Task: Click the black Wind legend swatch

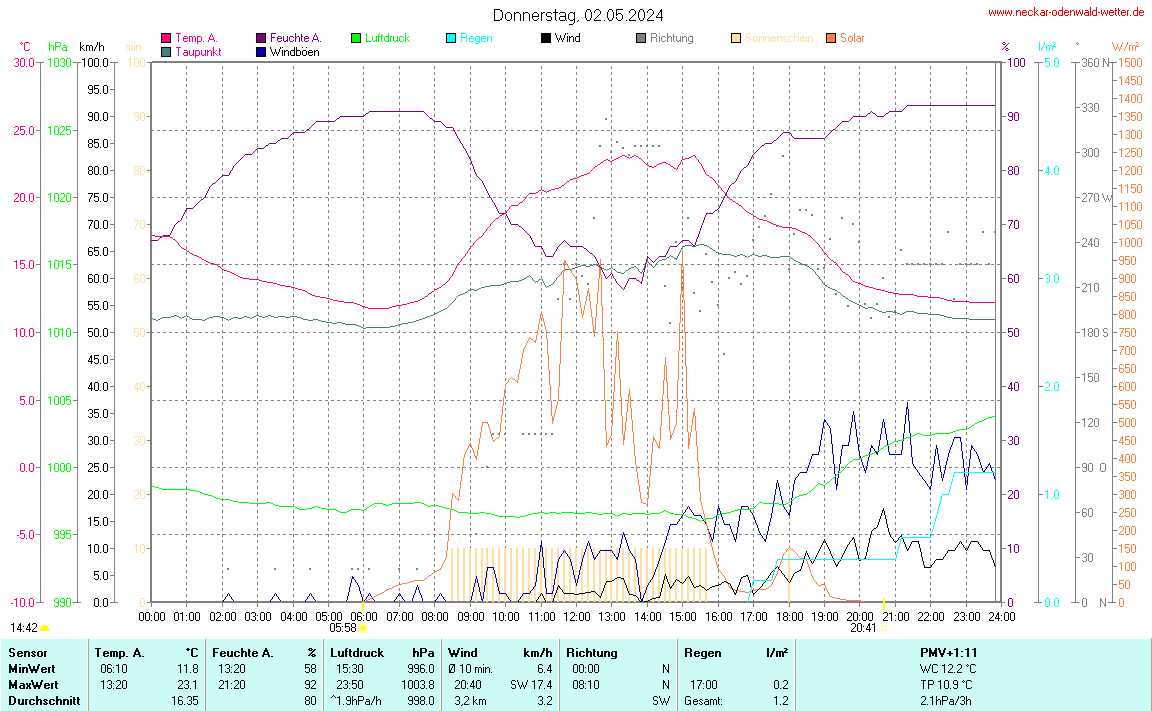Action: tap(546, 38)
